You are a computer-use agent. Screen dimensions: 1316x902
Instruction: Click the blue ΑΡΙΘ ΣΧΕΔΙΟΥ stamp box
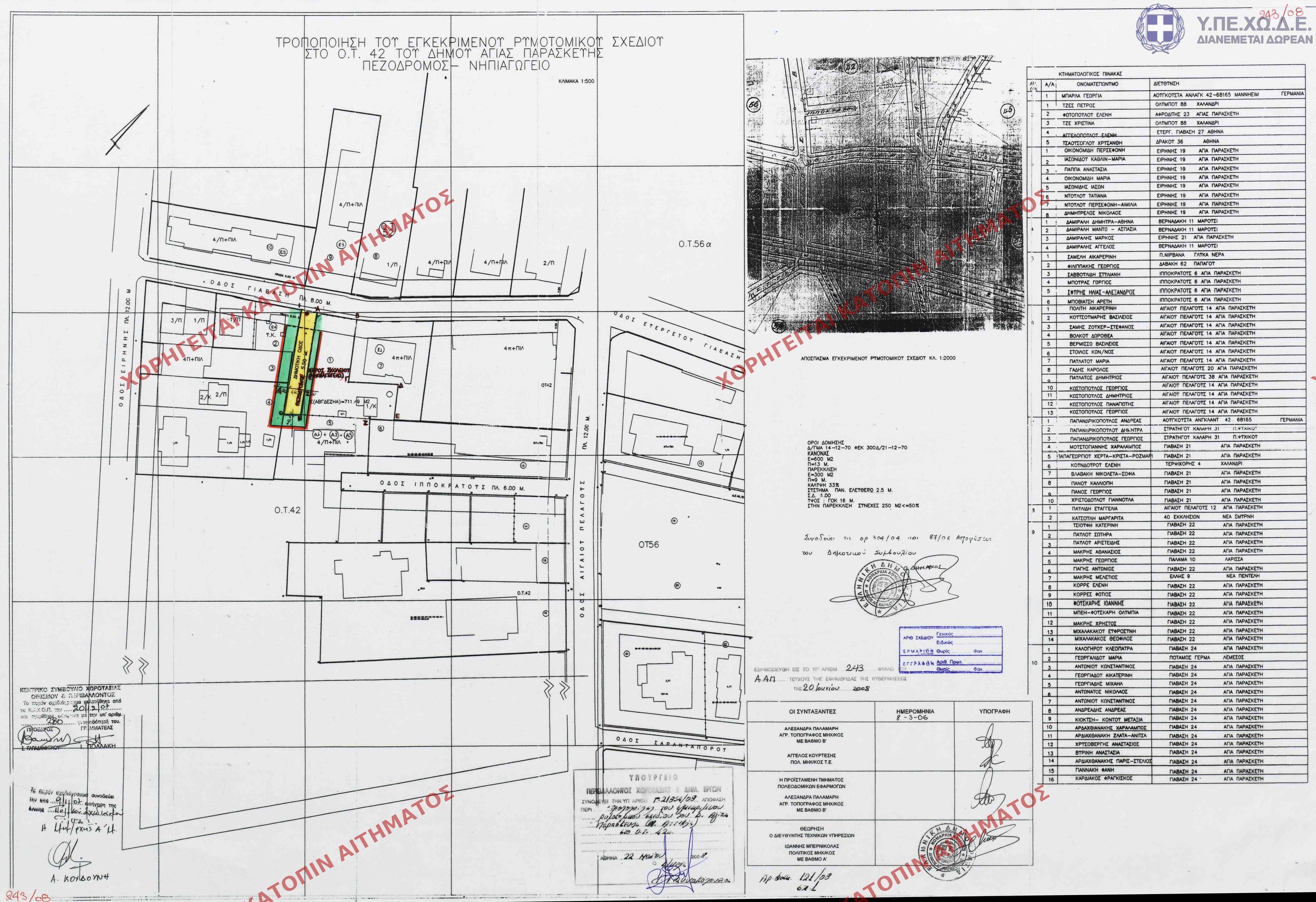point(951,649)
